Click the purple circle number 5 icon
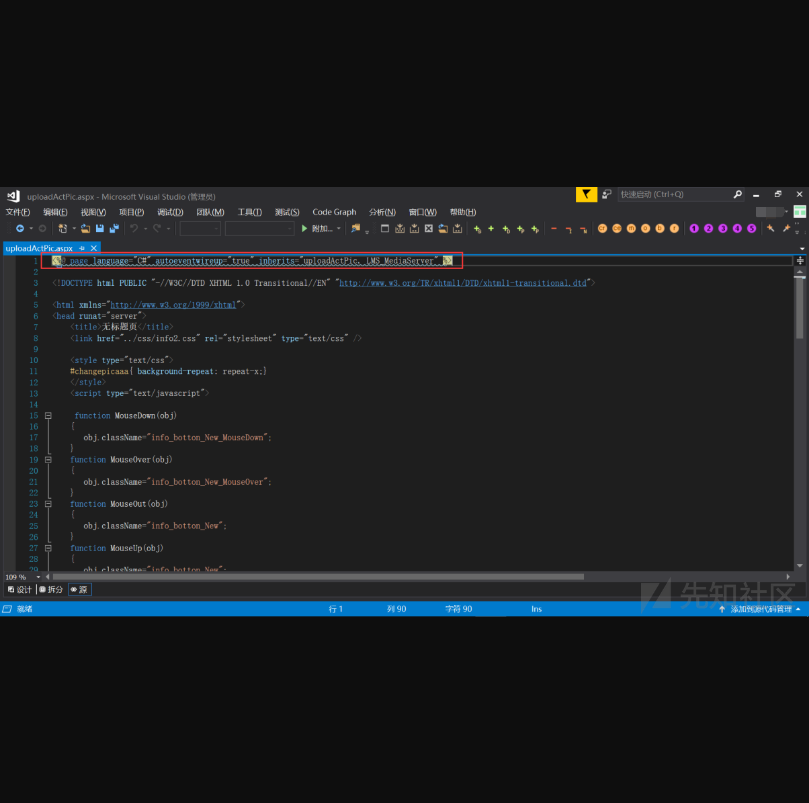The width and height of the screenshot is (809, 803). click(x=752, y=229)
